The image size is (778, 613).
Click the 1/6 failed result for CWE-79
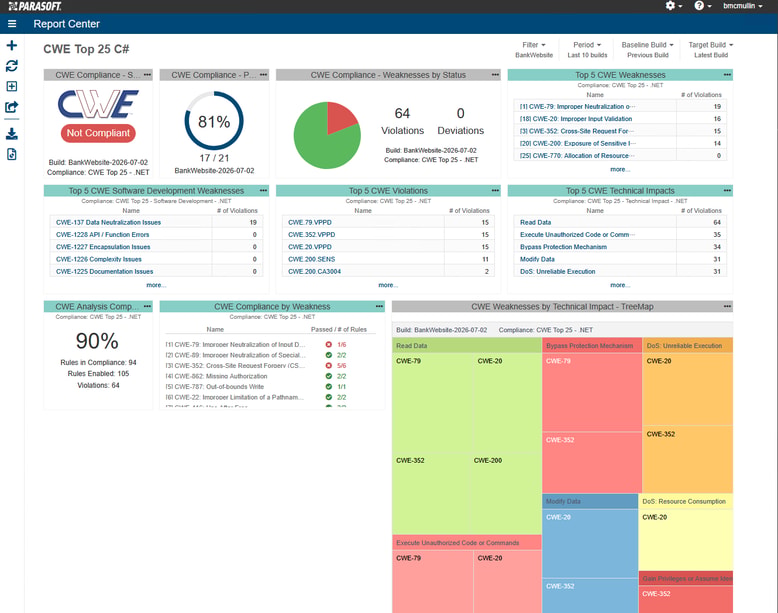tap(341, 344)
